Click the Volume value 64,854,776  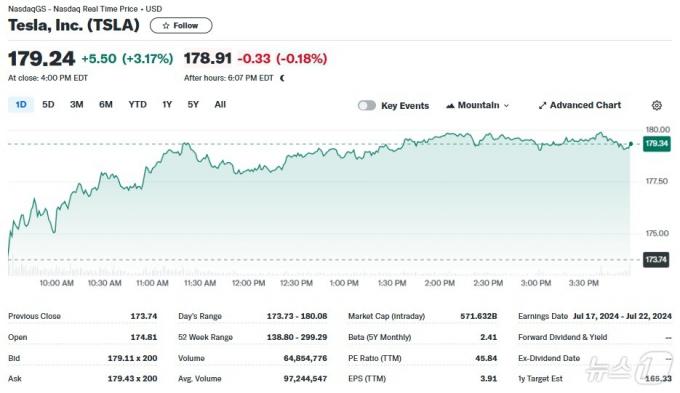pyautogui.click(x=305, y=358)
